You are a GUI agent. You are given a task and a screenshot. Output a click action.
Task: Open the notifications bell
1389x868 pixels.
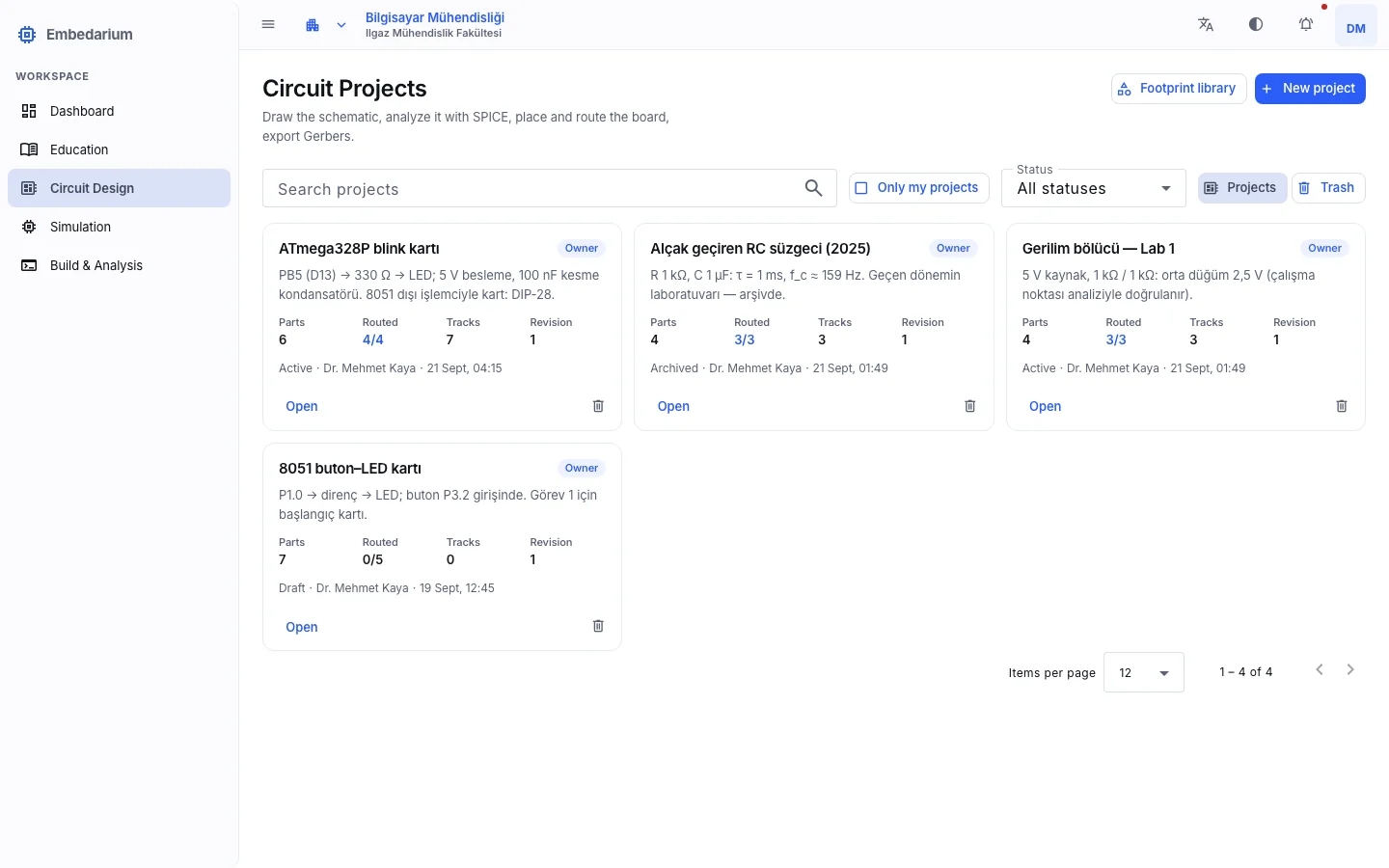[1306, 25]
